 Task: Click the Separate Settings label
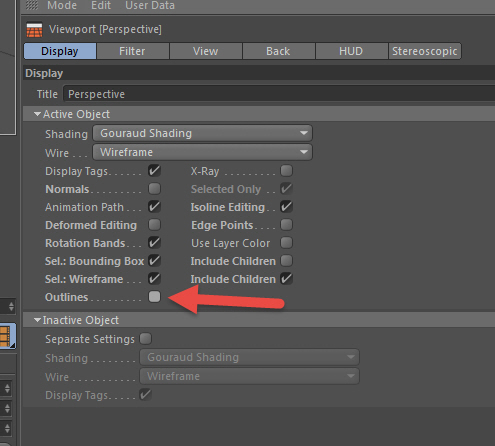90,339
